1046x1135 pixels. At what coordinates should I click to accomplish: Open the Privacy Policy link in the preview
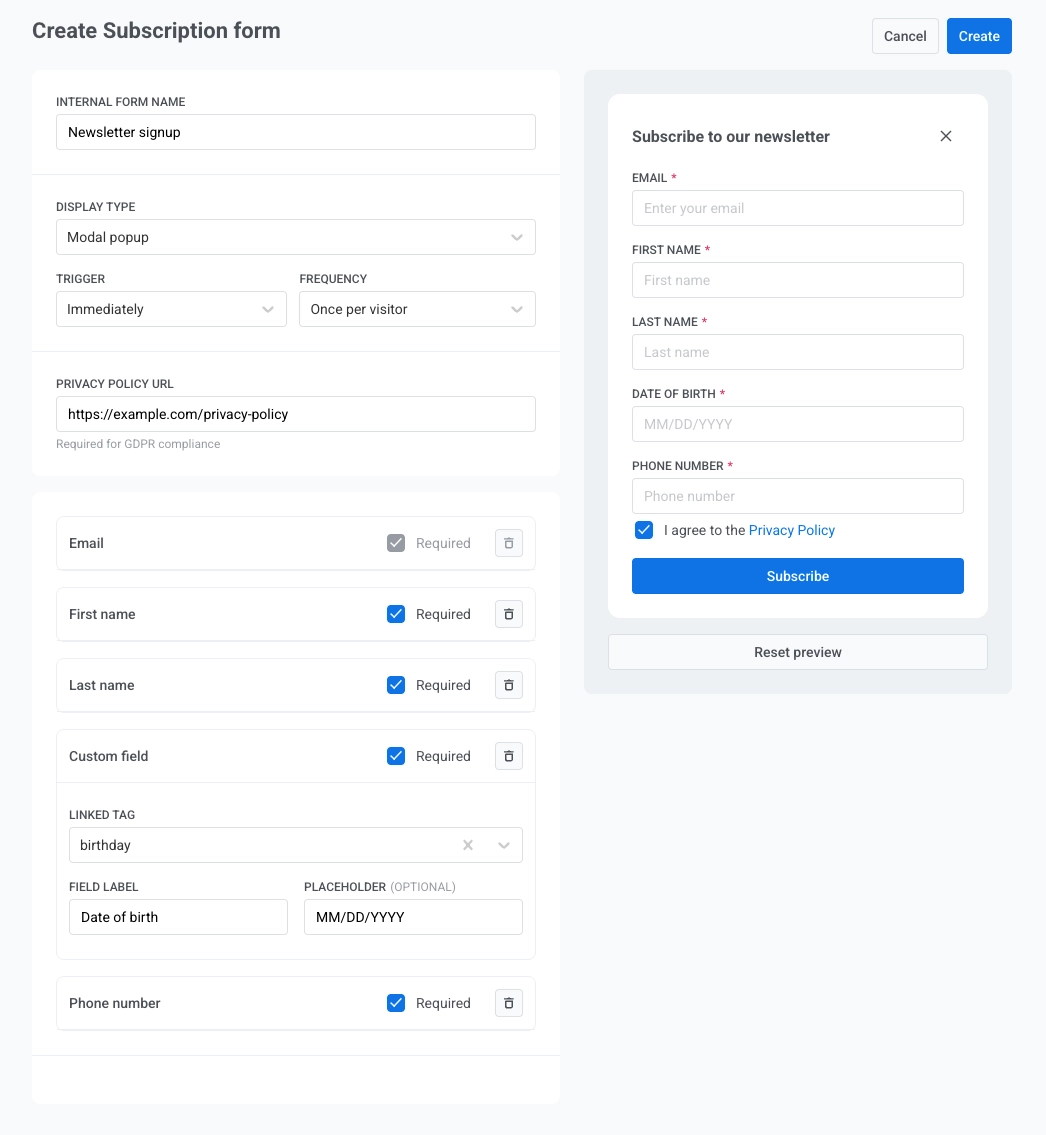pyautogui.click(x=791, y=530)
